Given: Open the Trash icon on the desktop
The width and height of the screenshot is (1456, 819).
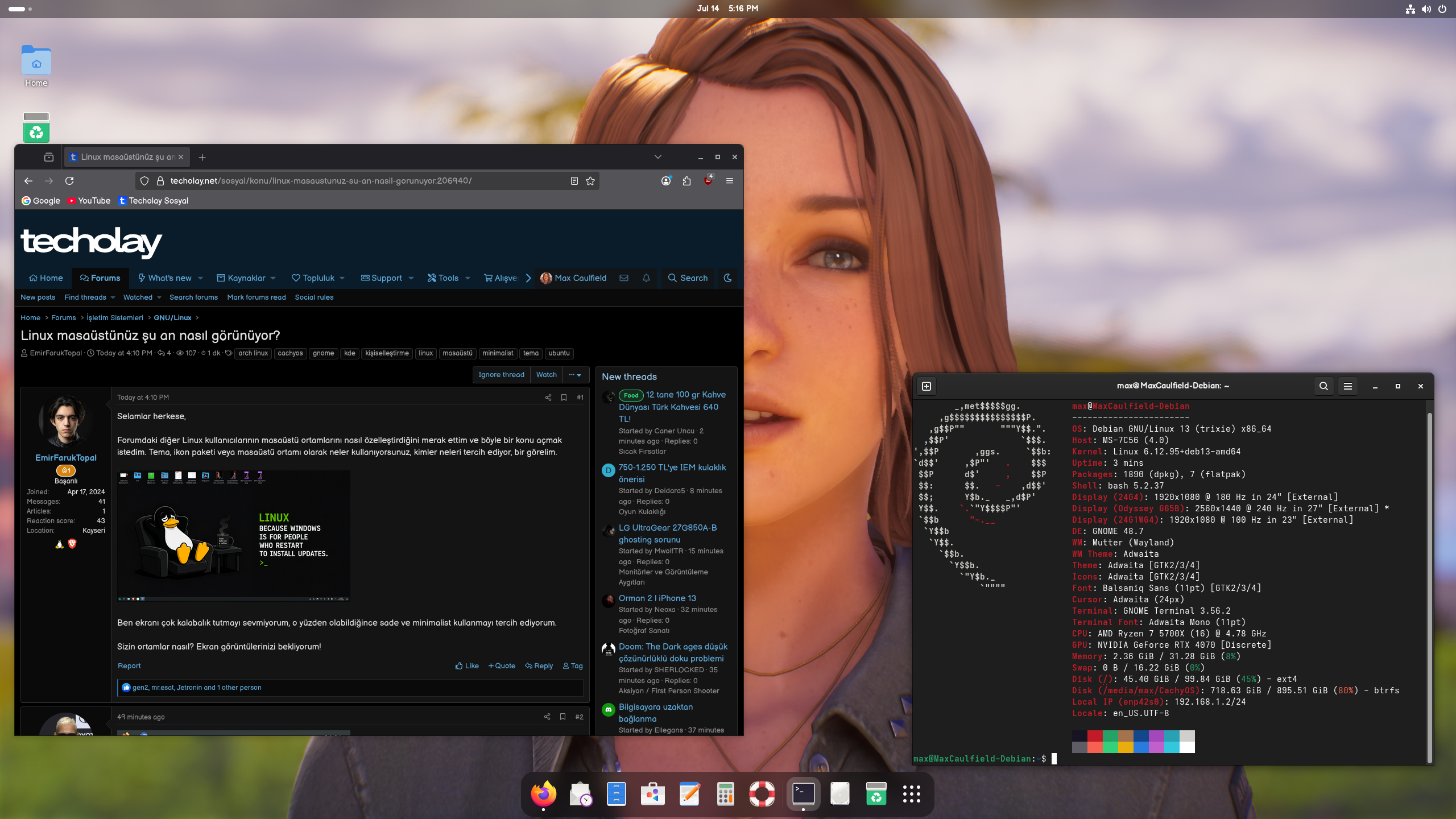Looking at the screenshot, I should point(36,127).
